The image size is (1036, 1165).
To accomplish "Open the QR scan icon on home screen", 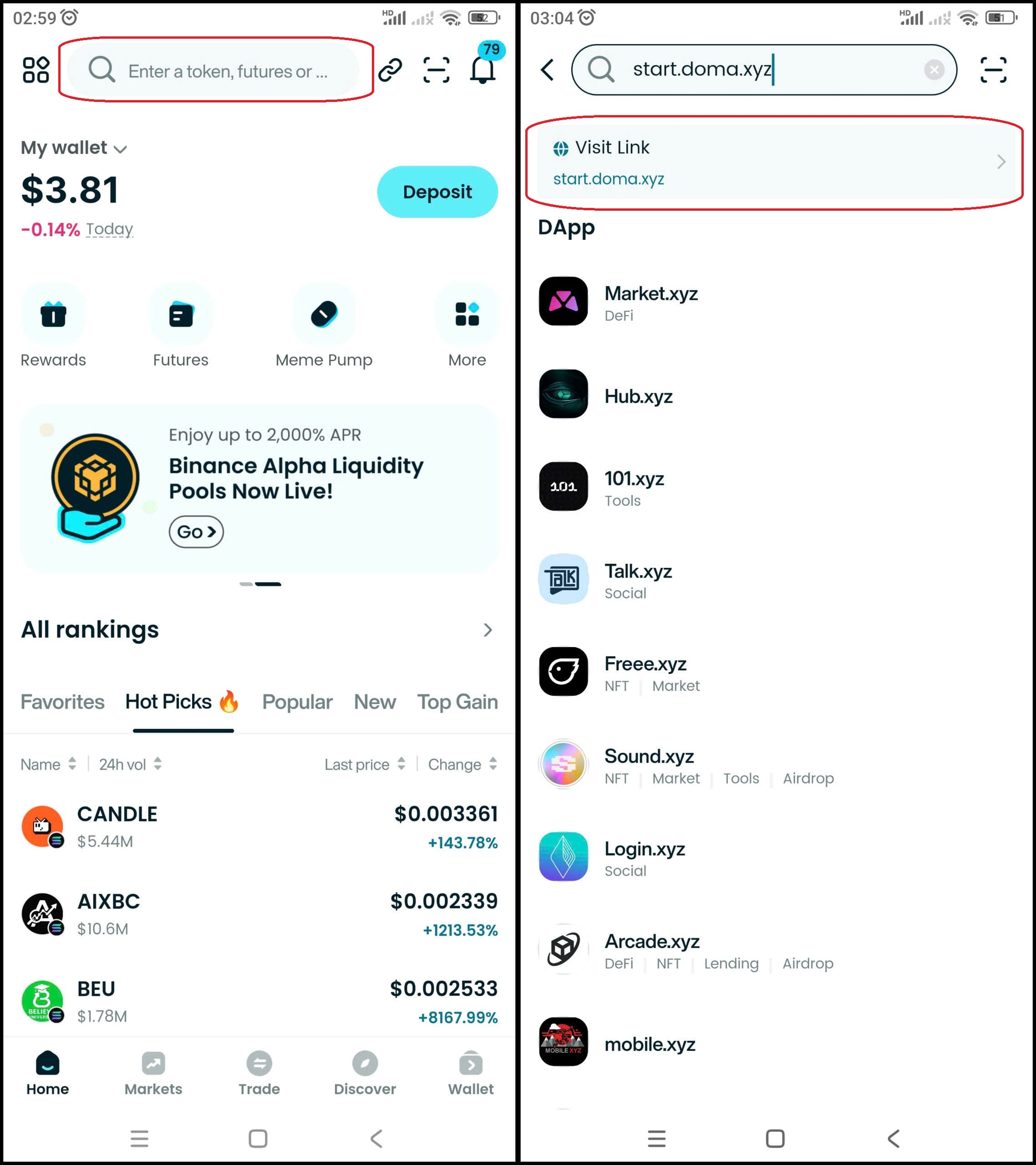I will tap(436, 70).
